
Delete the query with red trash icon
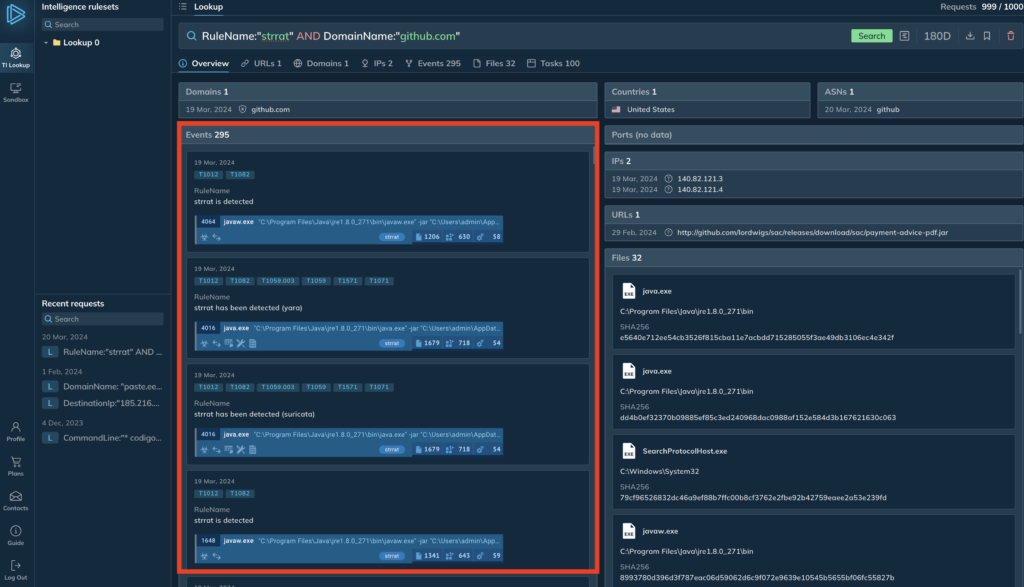click(1010, 36)
